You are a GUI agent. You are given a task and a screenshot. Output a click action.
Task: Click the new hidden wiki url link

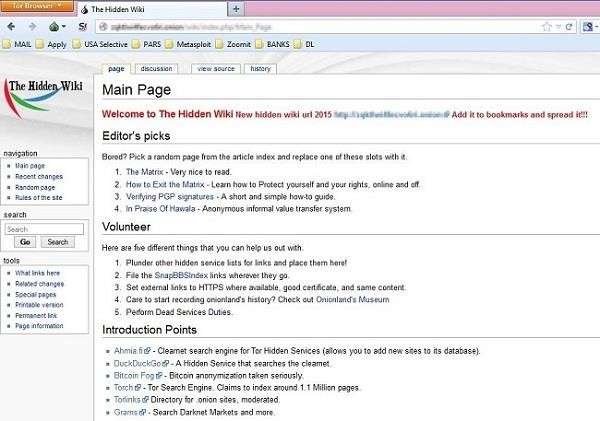click(x=391, y=114)
